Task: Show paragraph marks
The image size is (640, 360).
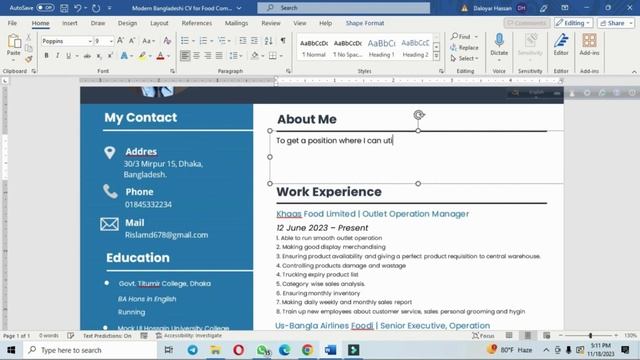Action: [283, 41]
